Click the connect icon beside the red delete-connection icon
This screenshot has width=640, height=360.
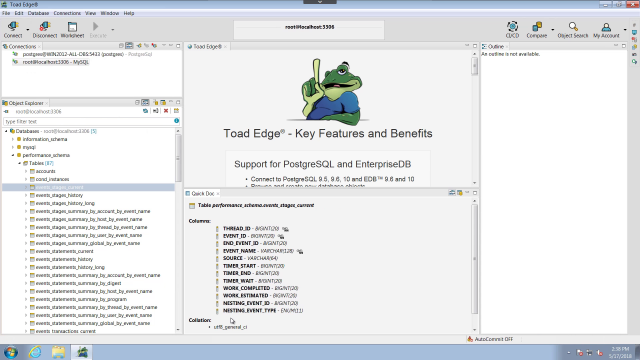147,46
